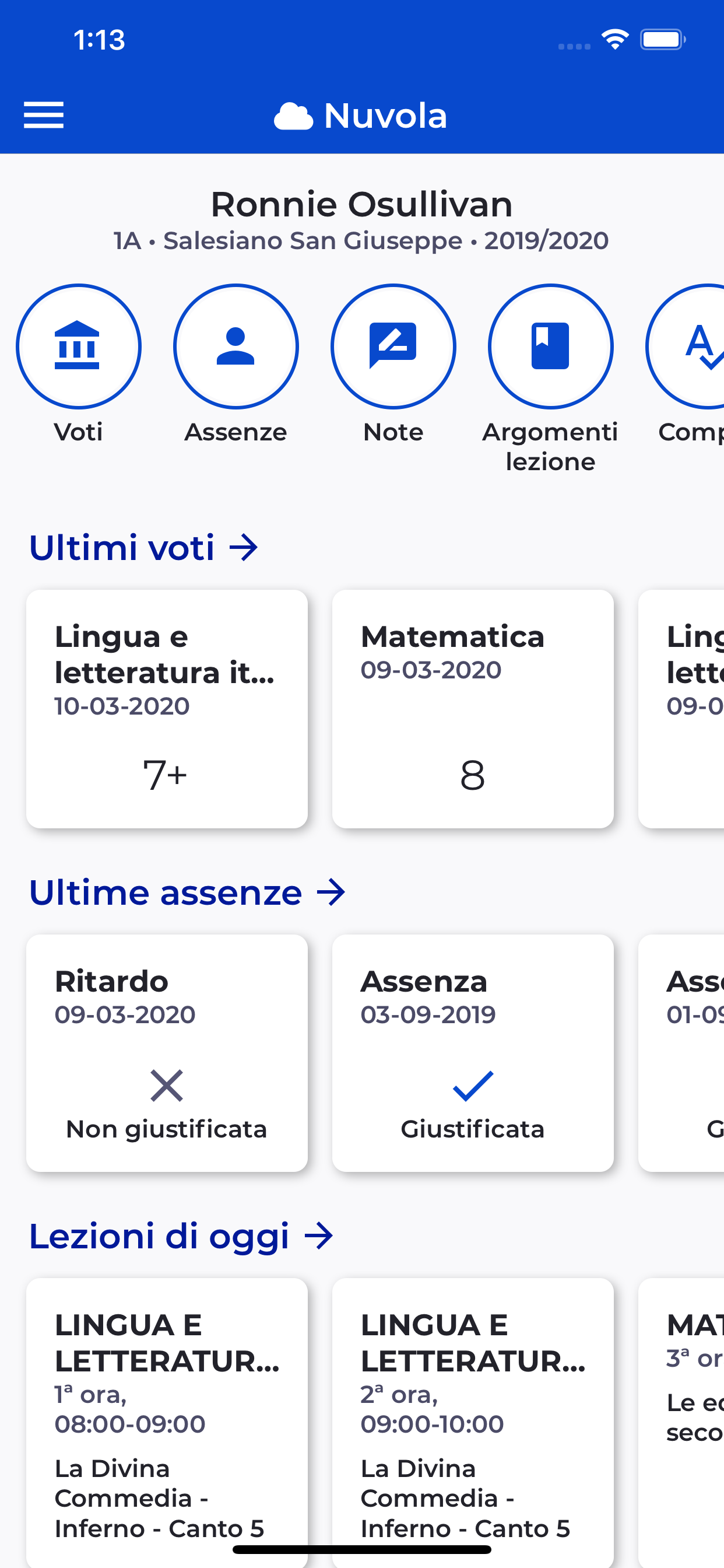Open Argomenti lezione book icon
This screenshot has height=1568, width=724.
pos(550,346)
